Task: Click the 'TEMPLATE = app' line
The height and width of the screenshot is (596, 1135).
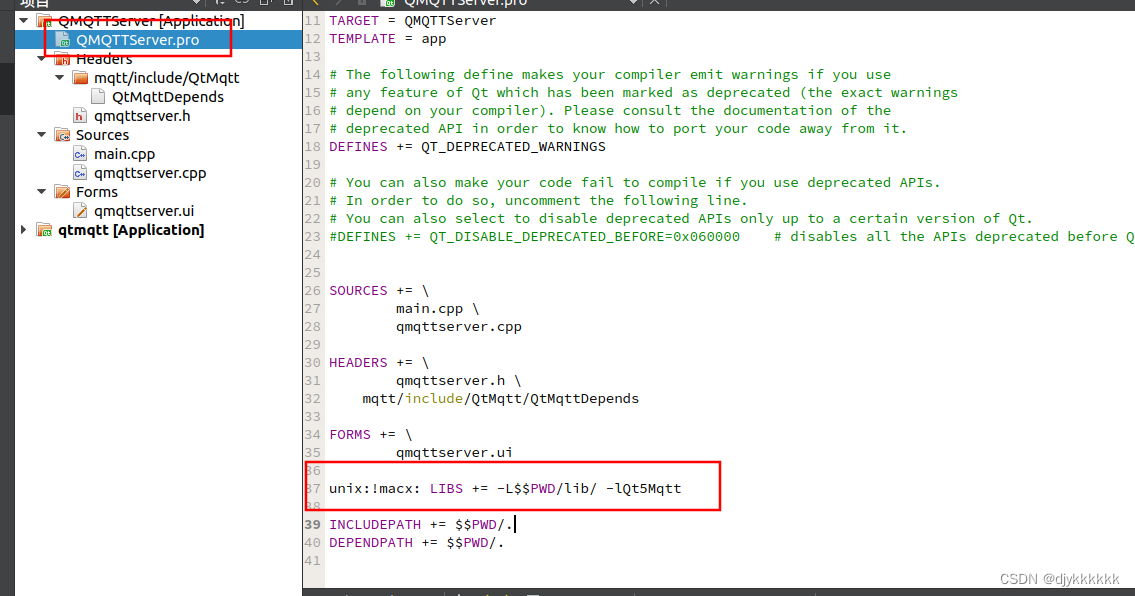Action: pos(388,39)
